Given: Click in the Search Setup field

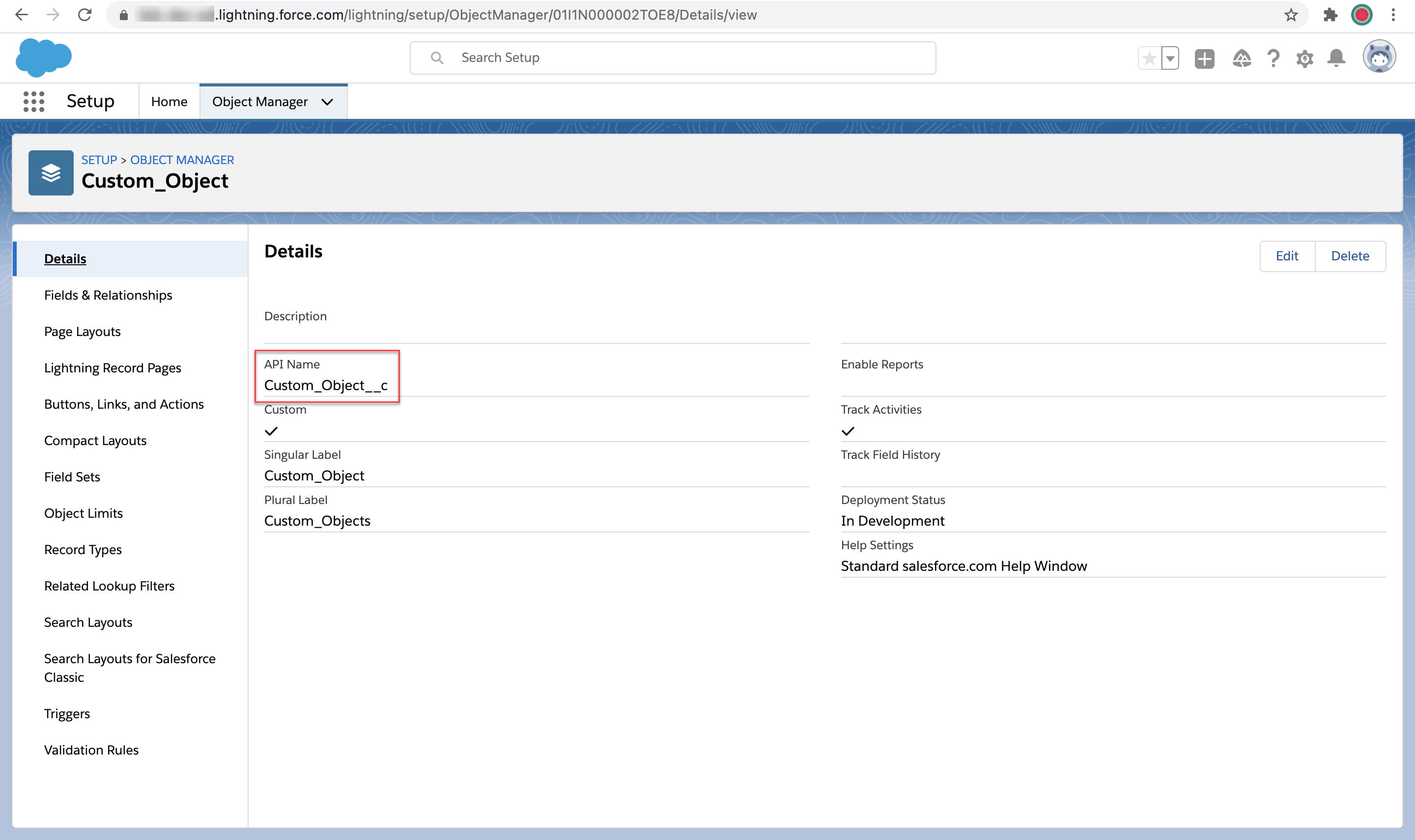Looking at the screenshot, I should [x=673, y=58].
